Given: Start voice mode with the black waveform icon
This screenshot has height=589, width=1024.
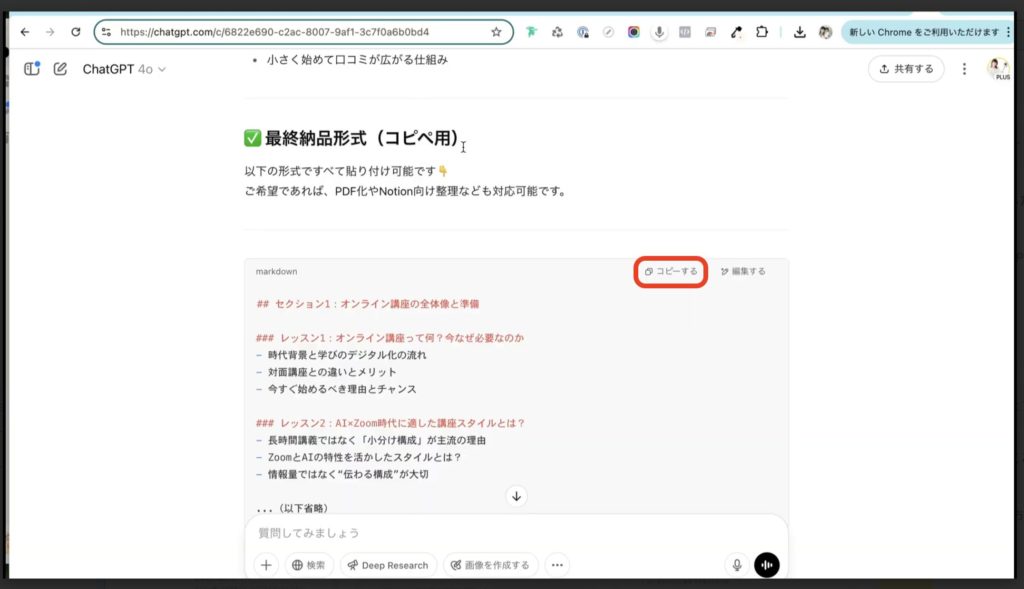Looking at the screenshot, I should 766,565.
